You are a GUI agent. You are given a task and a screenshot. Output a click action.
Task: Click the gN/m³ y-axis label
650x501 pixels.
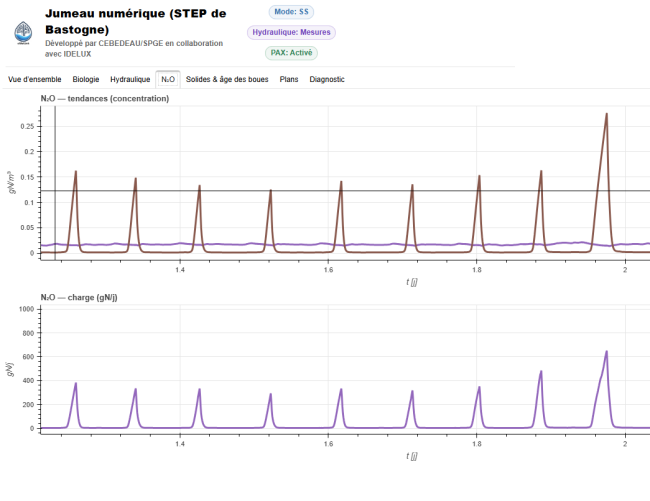[x=12, y=181]
